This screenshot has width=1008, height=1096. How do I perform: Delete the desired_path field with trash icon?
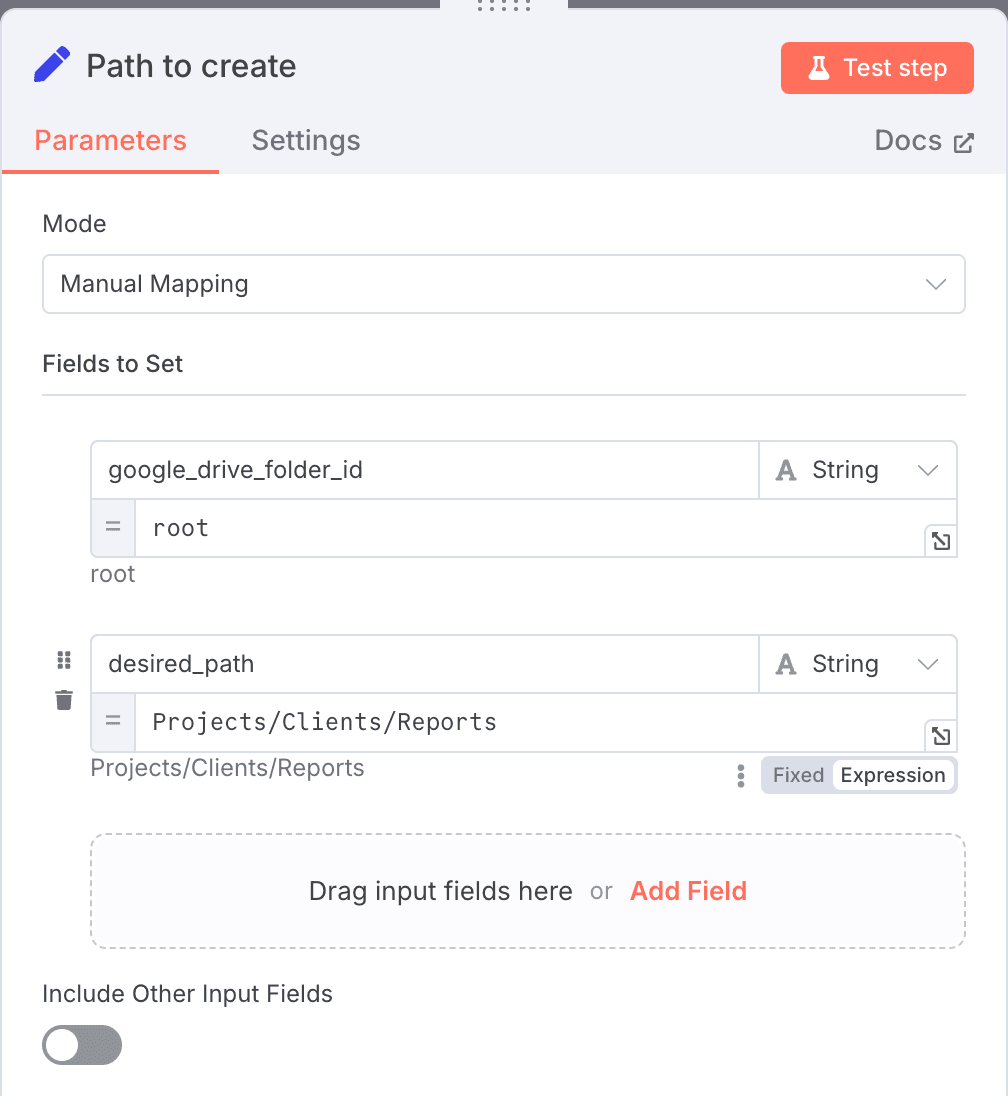(x=64, y=700)
